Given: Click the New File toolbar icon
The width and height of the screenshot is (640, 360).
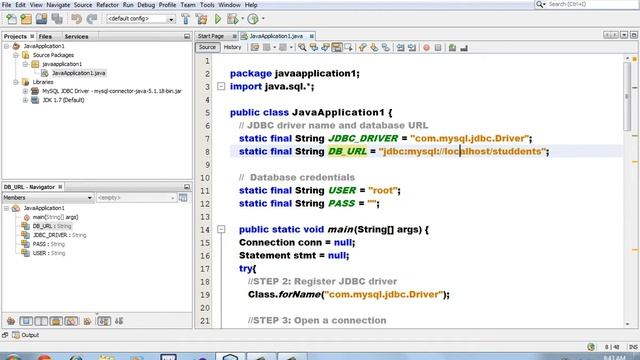Looking at the screenshot, I should pos(11,19).
